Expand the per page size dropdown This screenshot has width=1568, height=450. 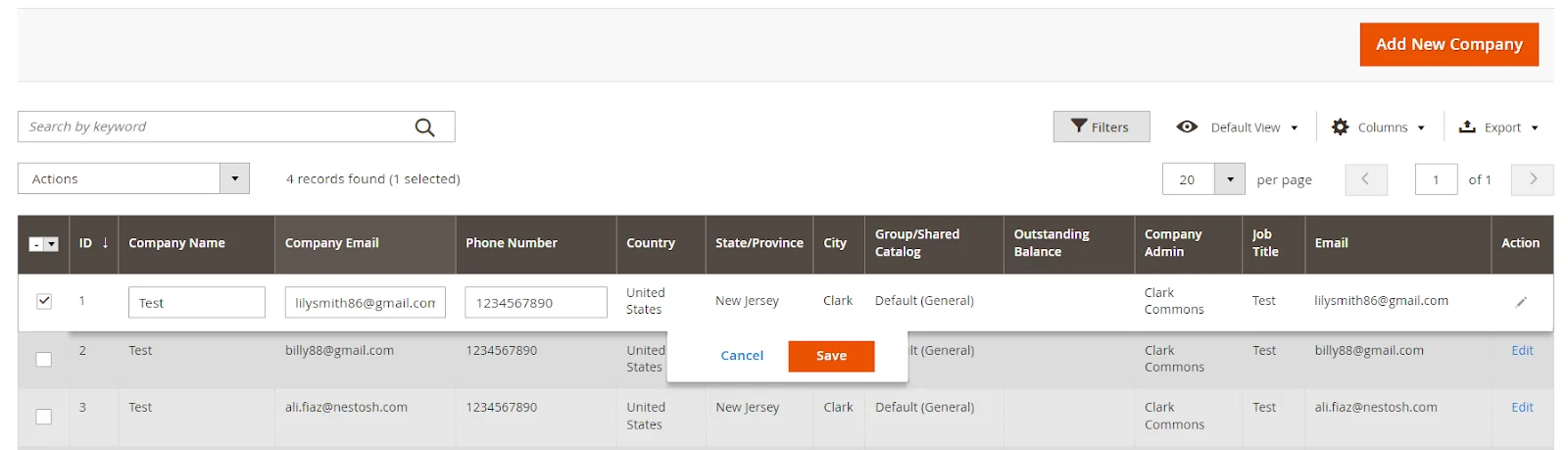(x=1230, y=179)
